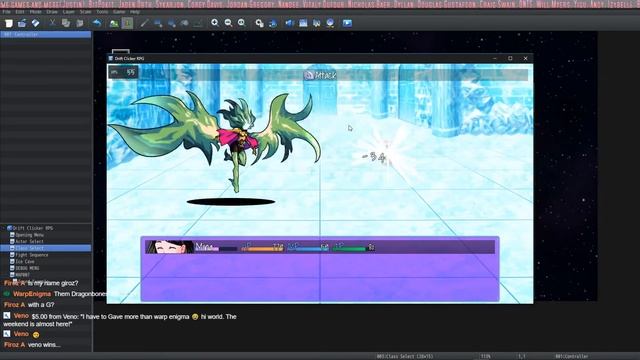Select the Class Select map

[46, 248]
